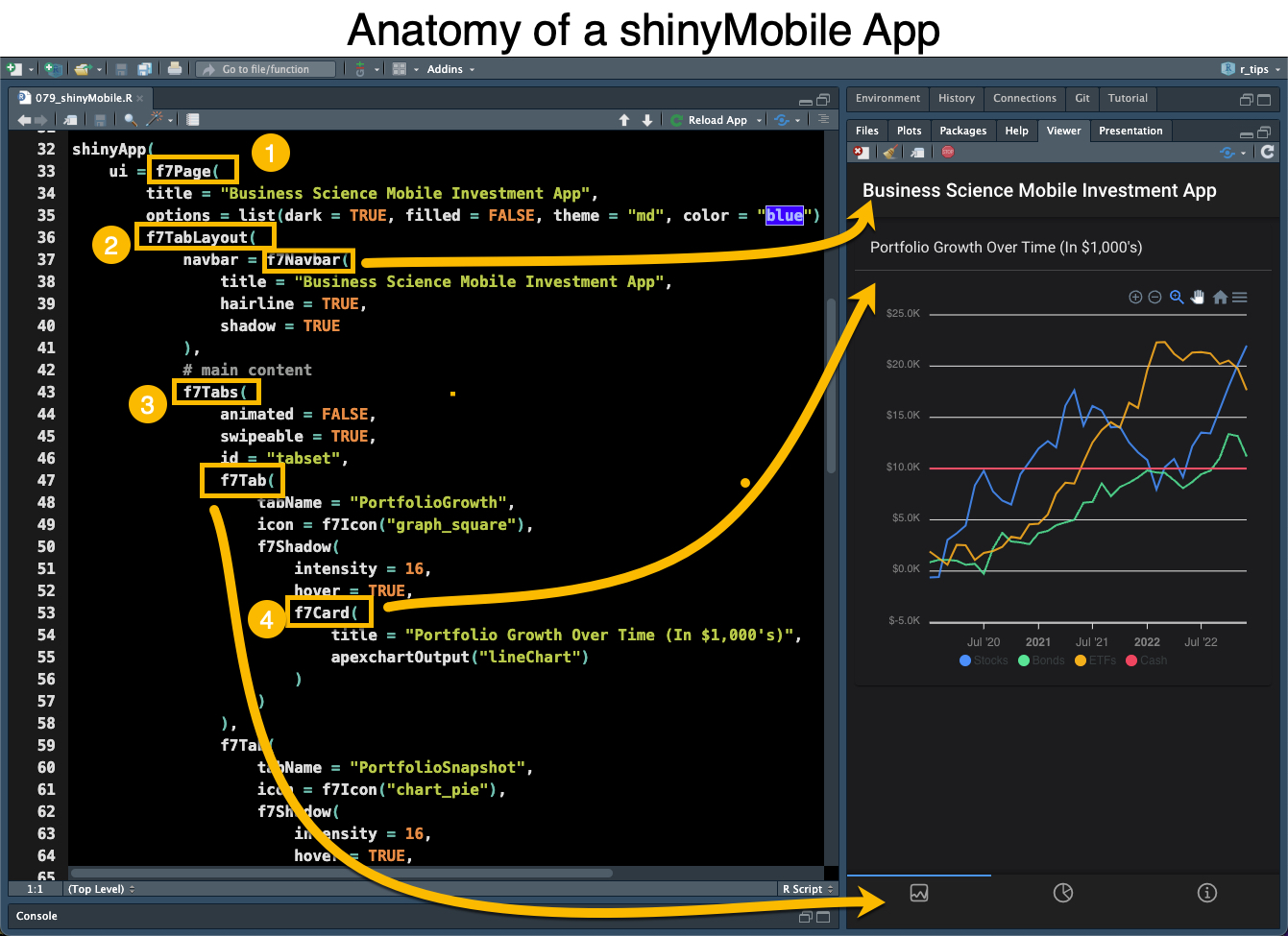Open the Addins dropdown menu
This screenshot has height=936, width=1288.
click(450, 69)
